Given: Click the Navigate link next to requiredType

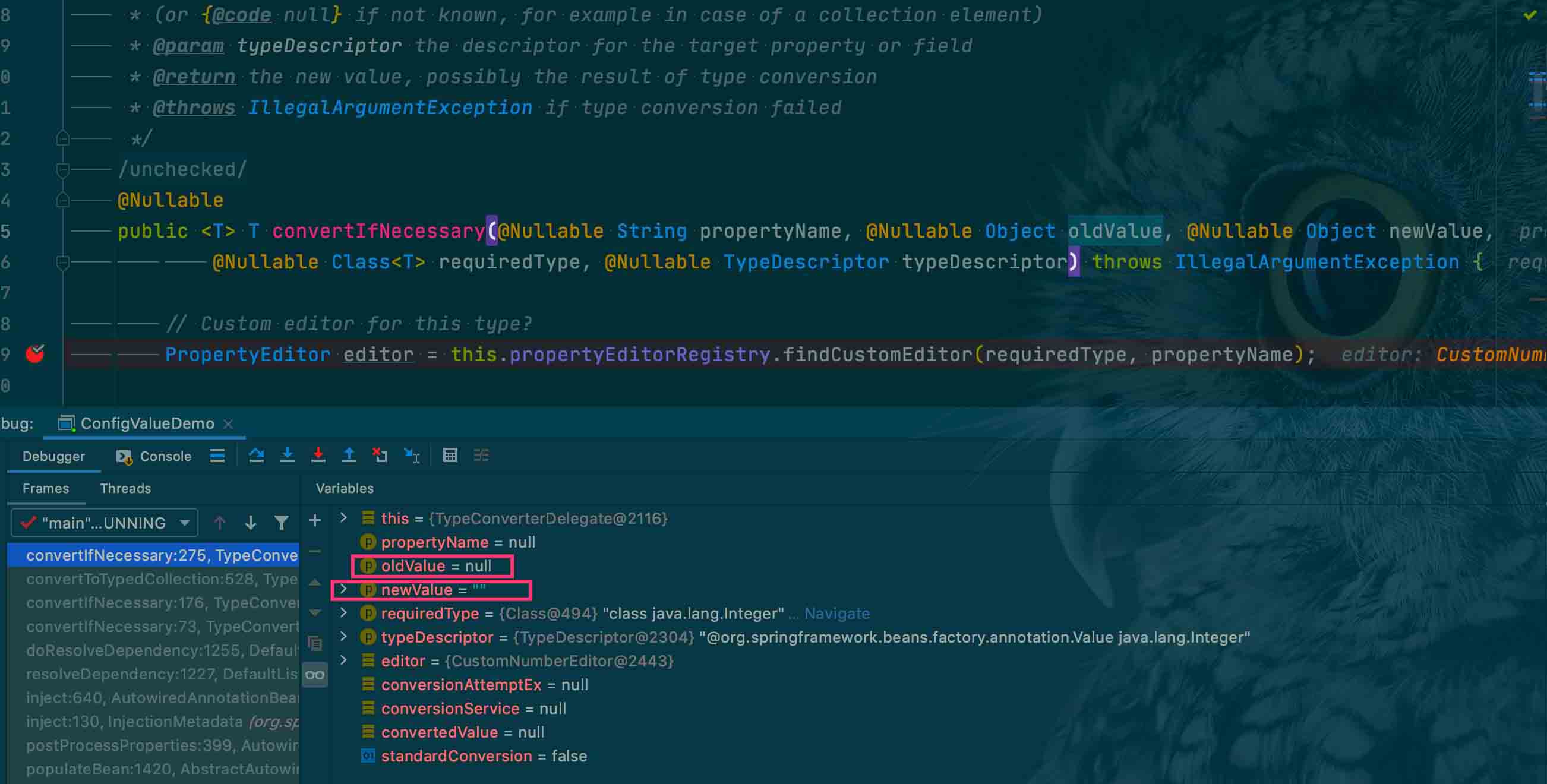Looking at the screenshot, I should click(x=836, y=614).
